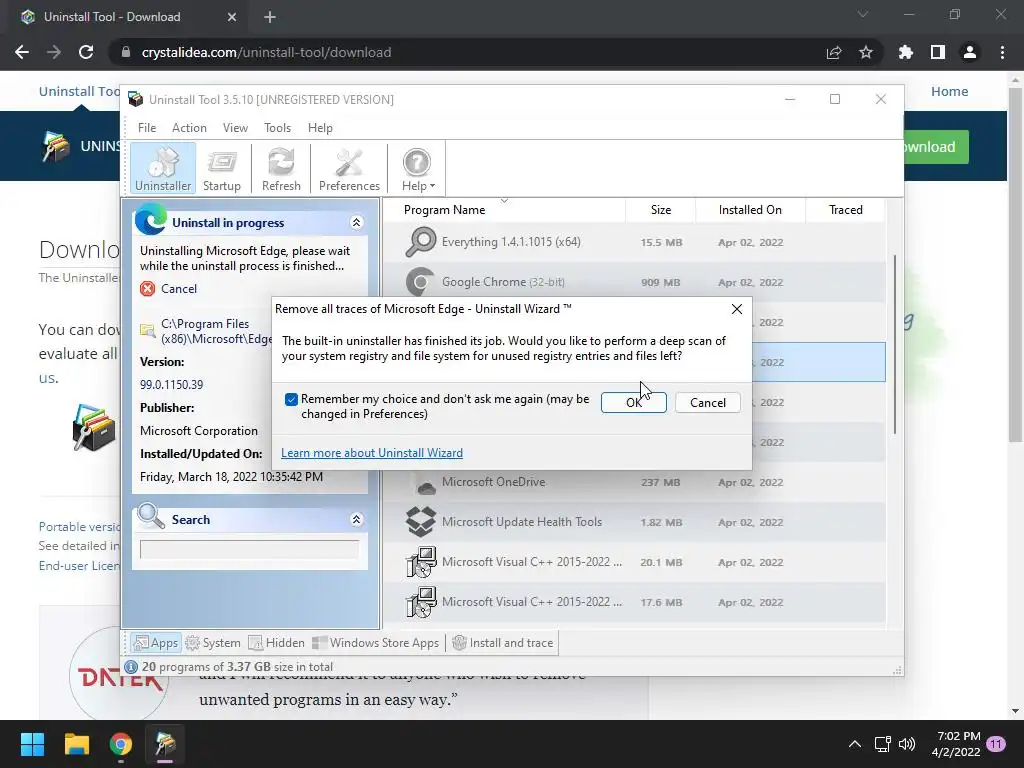Image resolution: width=1024 pixels, height=768 pixels.
Task: Go back in Chrome
Action: click(22, 52)
